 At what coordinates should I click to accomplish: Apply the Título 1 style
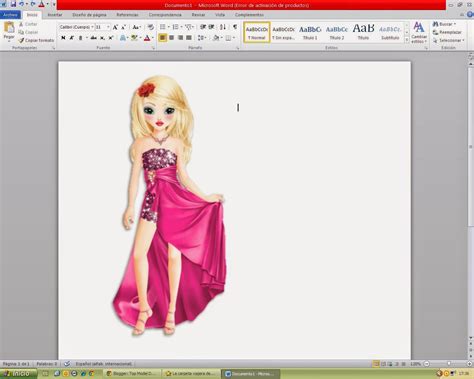[310, 32]
